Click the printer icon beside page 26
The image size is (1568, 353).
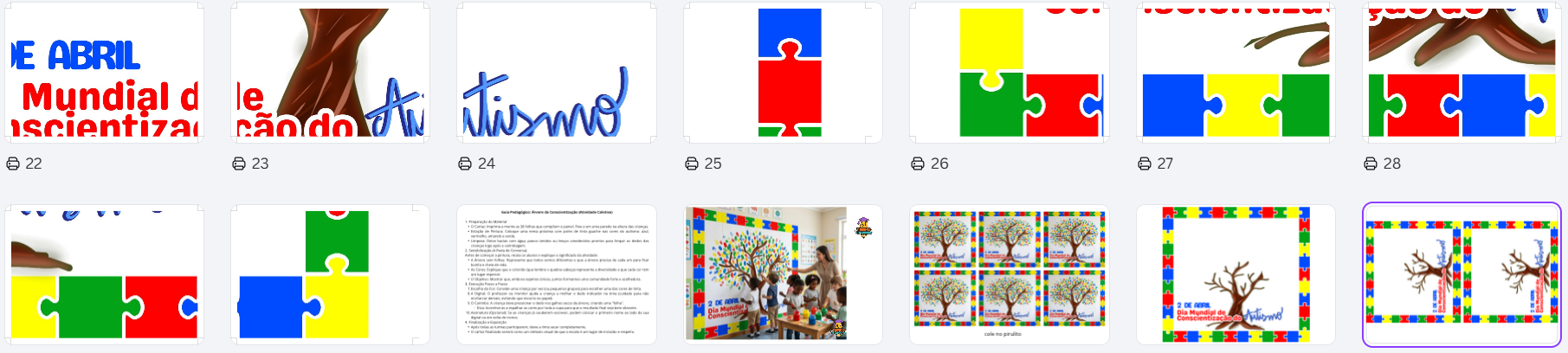(x=918, y=164)
